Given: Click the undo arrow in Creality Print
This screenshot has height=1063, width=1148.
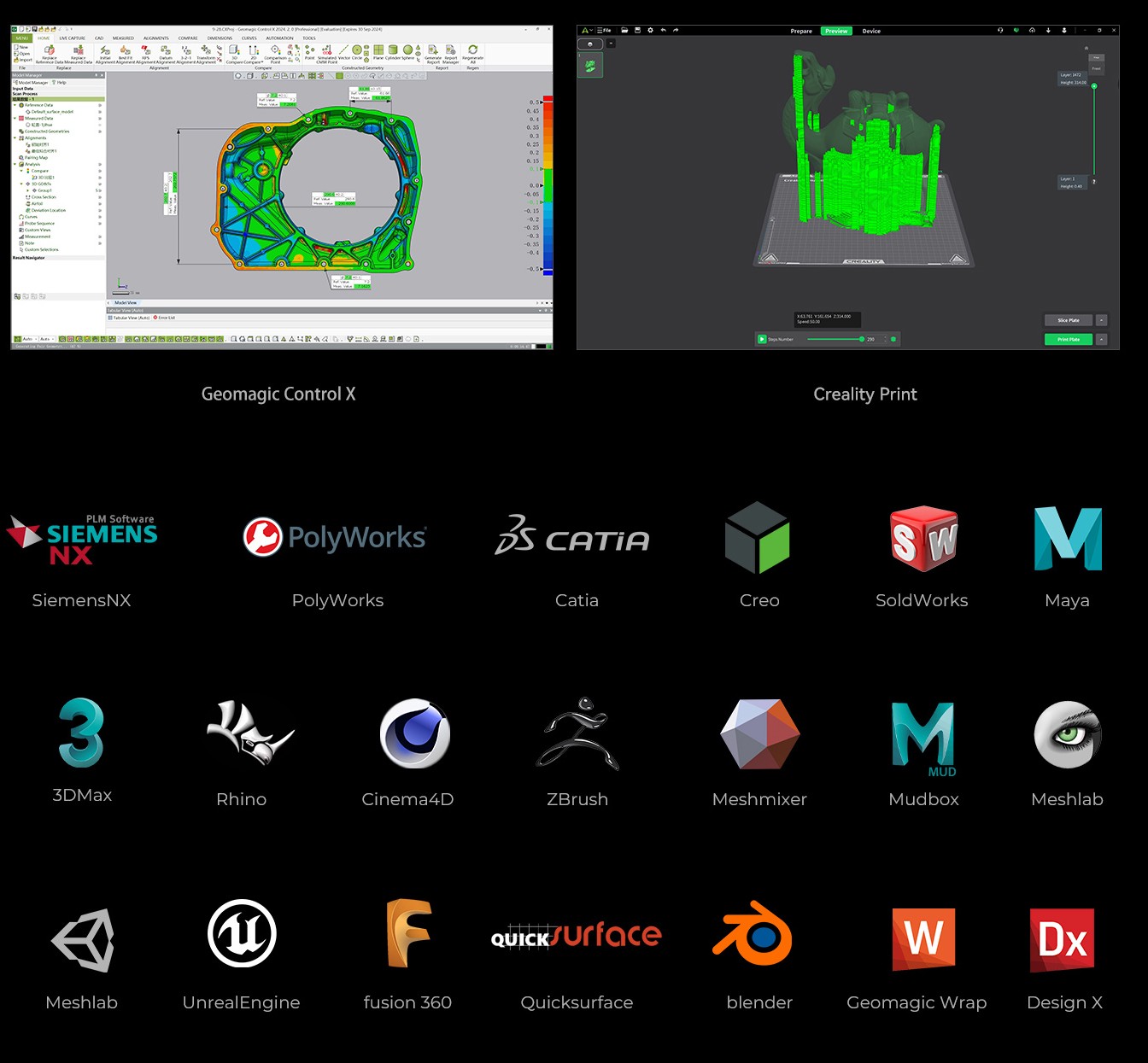Looking at the screenshot, I should [x=663, y=30].
